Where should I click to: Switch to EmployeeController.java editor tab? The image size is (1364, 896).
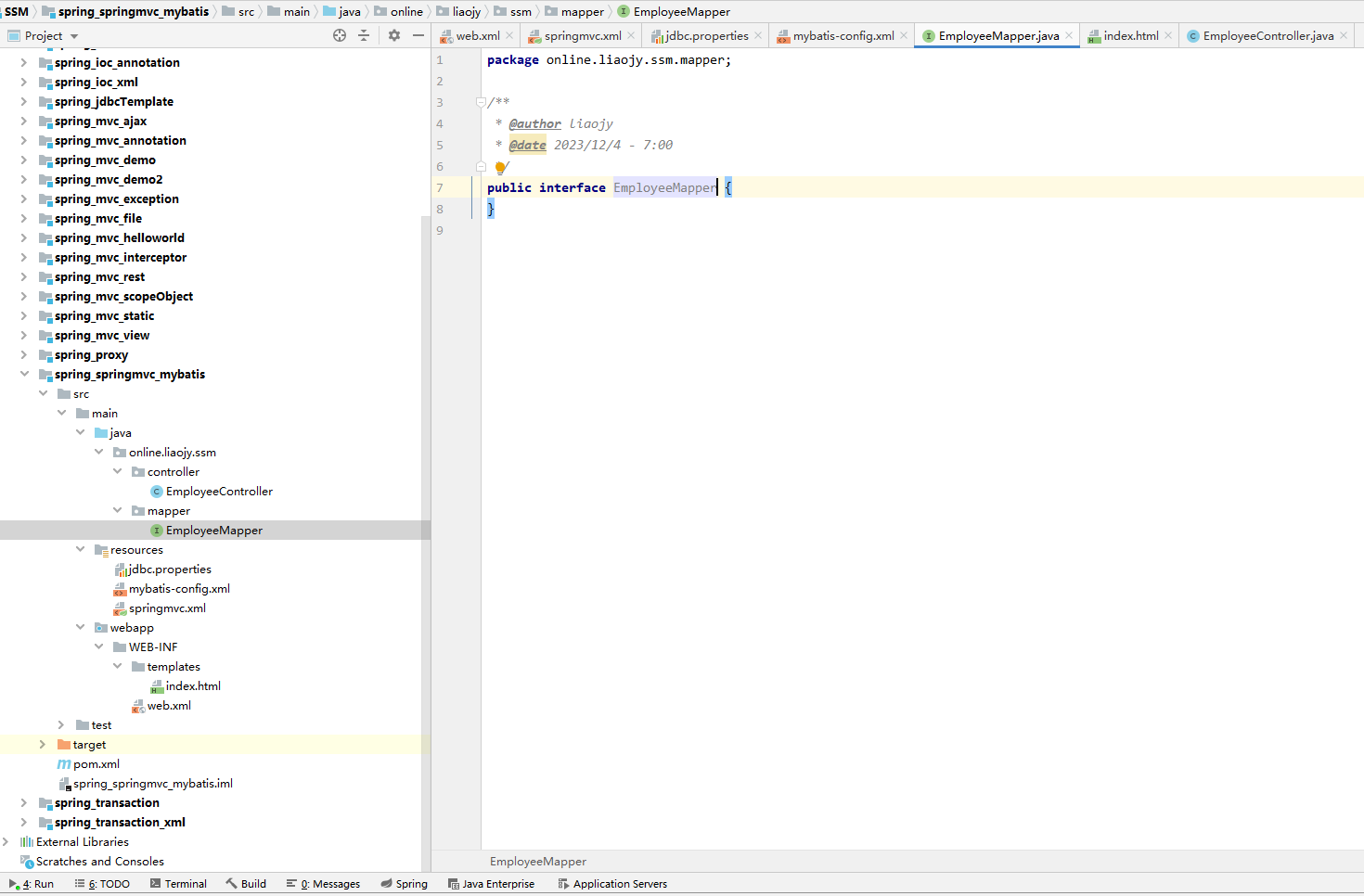tap(1267, 35)
